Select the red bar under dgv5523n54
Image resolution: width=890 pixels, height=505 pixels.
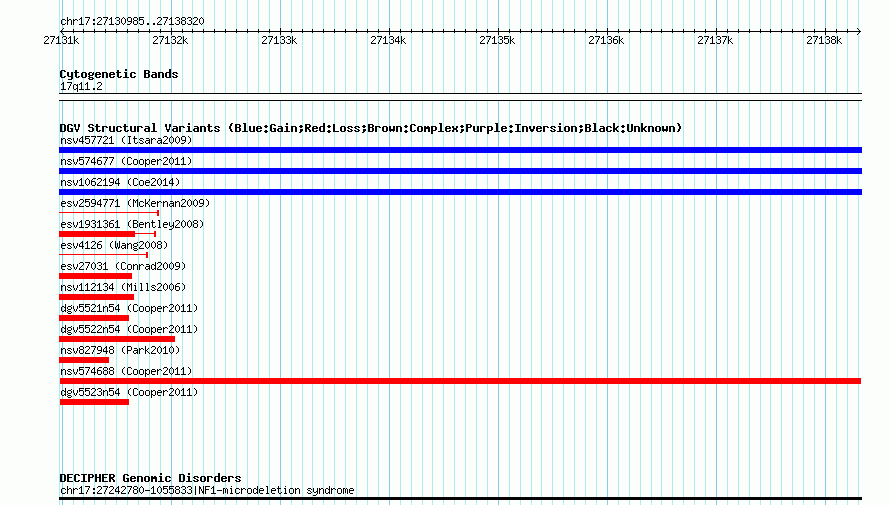point(94,402)
